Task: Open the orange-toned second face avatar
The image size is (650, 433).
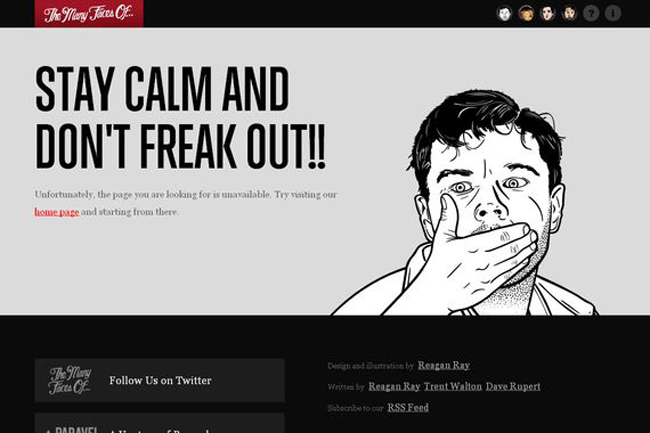Action: [526, 13]
